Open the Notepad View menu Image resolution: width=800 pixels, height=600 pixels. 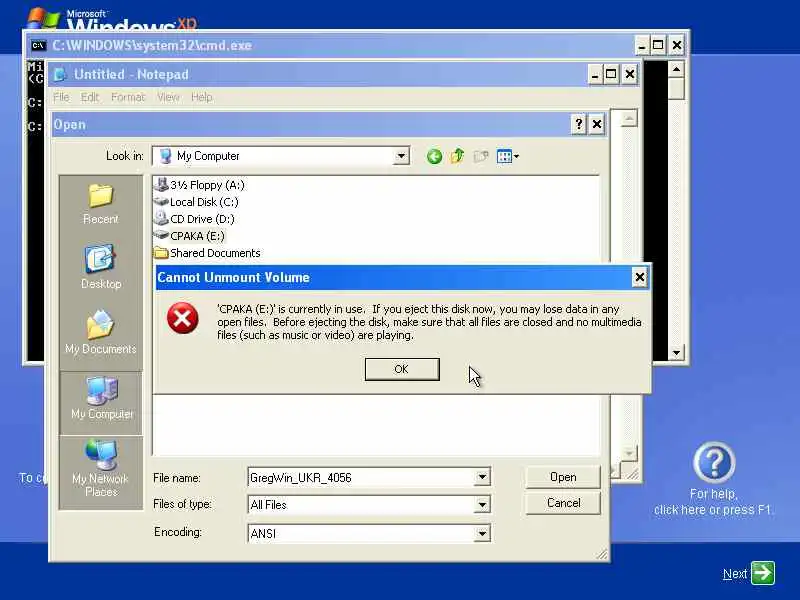tap(168, 97)
